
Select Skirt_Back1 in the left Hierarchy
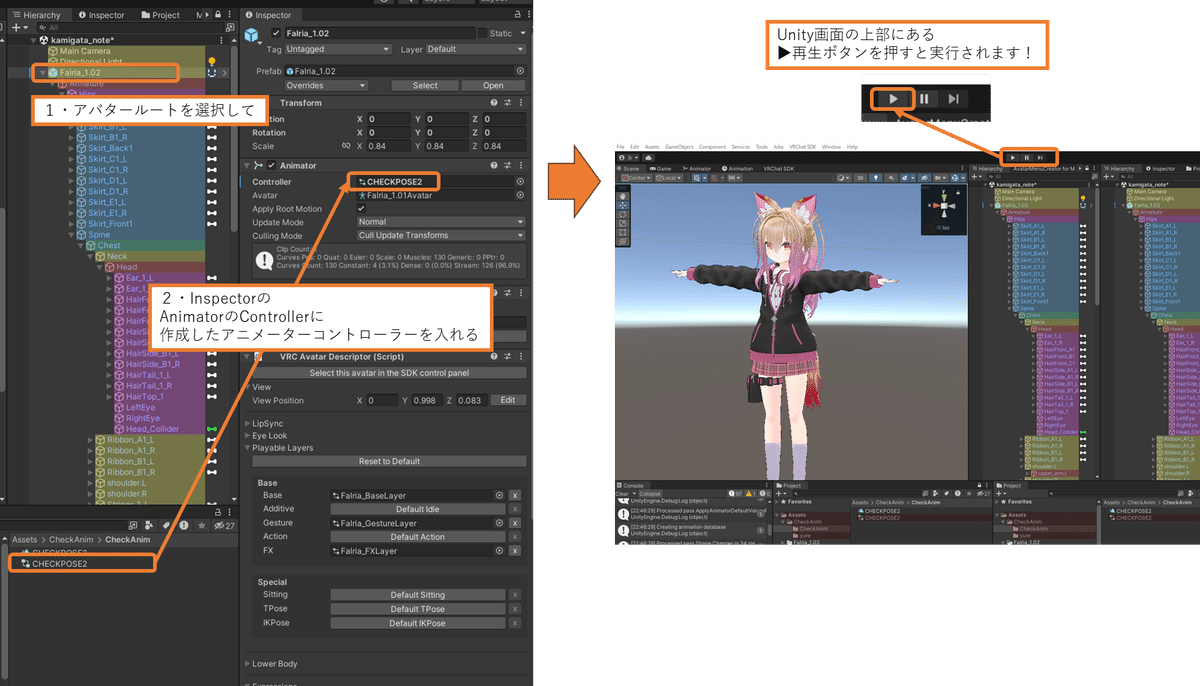tap(110, 148)
